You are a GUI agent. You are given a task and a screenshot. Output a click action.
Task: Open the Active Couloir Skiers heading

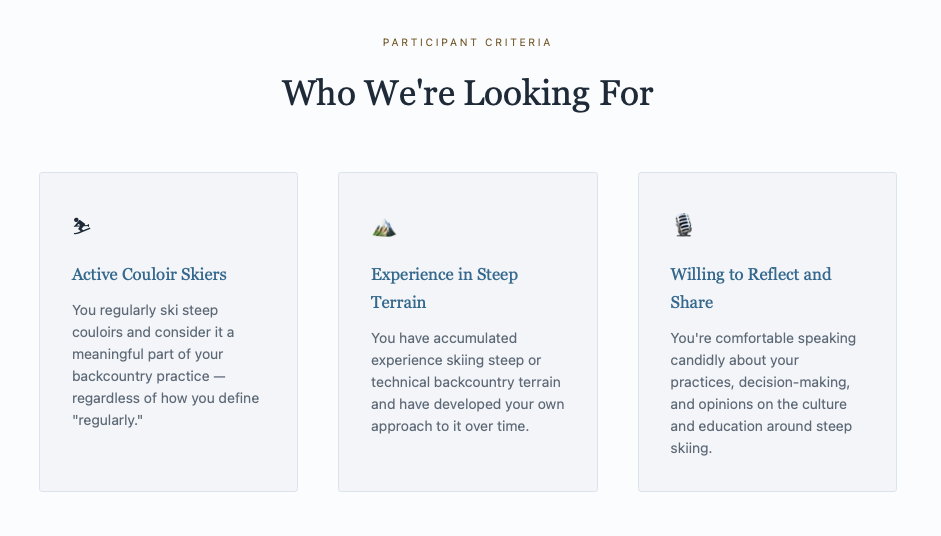tap(149, 274)
